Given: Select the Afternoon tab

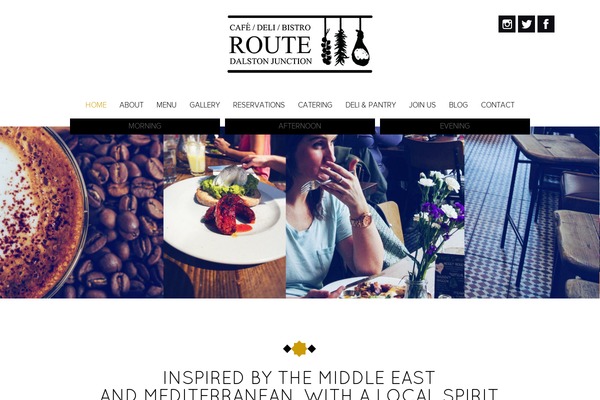Looking at the screenshot, I should tap(300, 126).
